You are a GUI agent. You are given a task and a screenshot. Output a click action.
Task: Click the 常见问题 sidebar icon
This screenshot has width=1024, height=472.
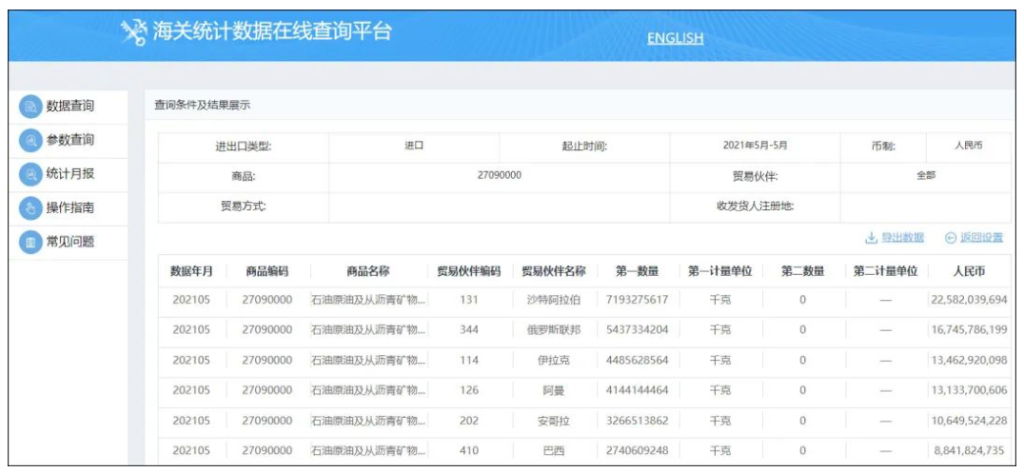coord(30,242)
